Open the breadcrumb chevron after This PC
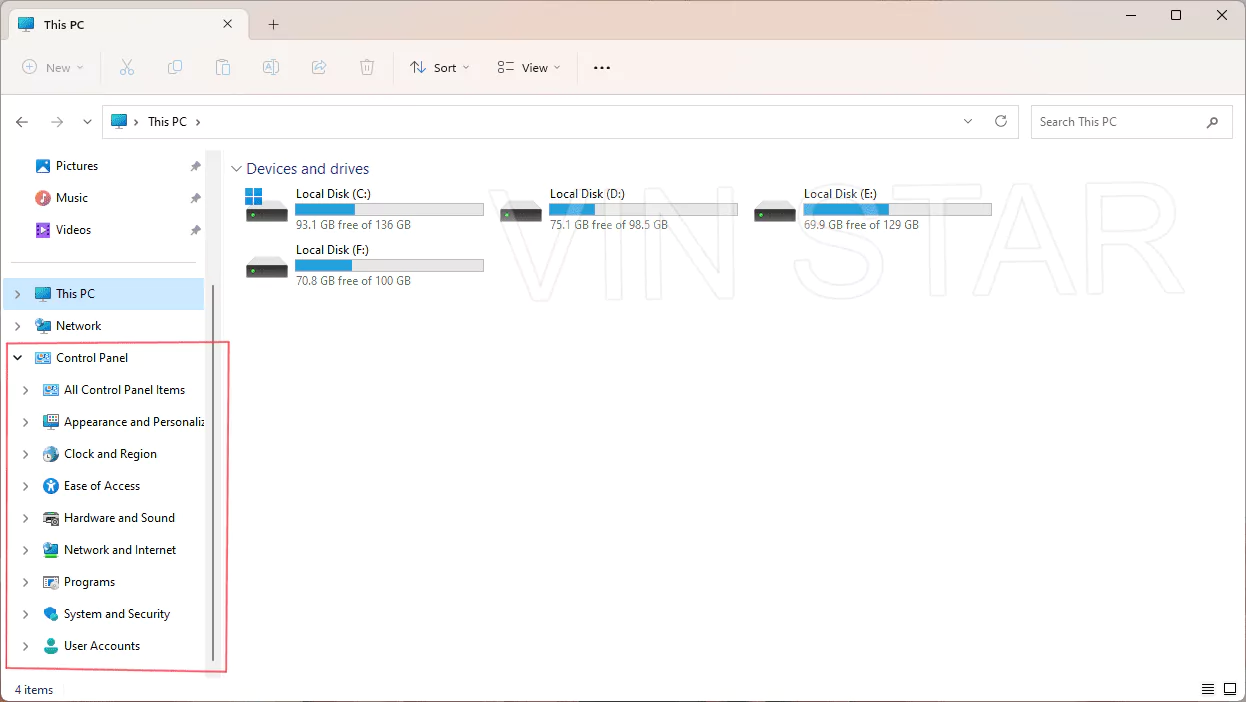 pyautogui.click(x=198, y=122)
